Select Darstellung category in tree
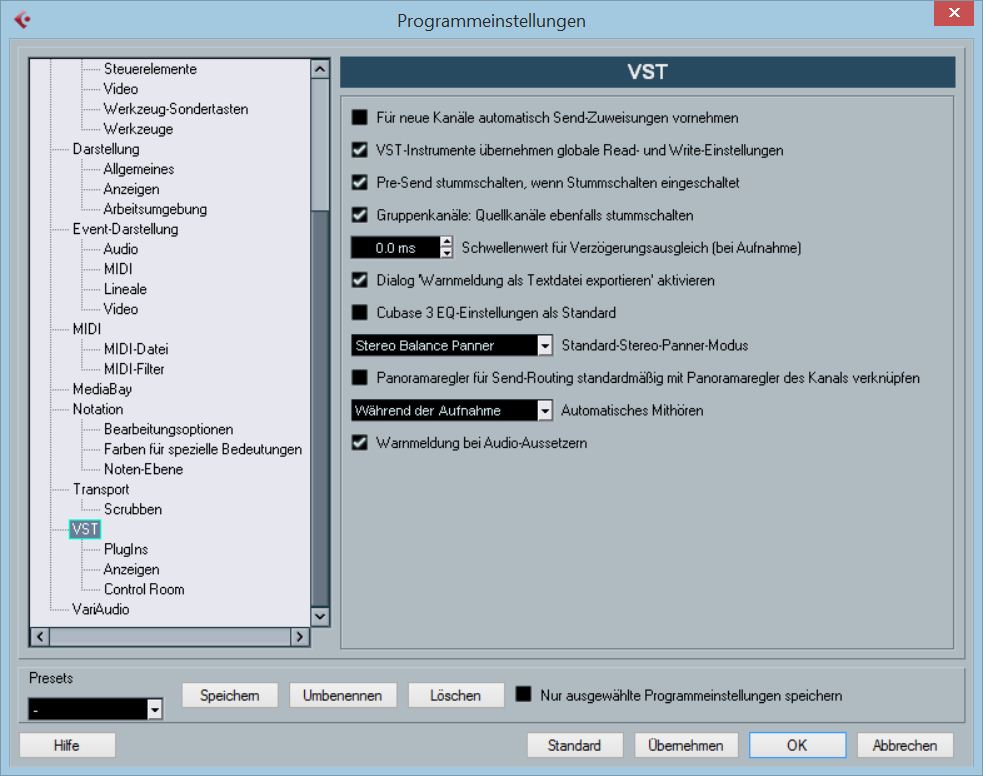This screenshot has width=983, height=776. coord(106,149)
